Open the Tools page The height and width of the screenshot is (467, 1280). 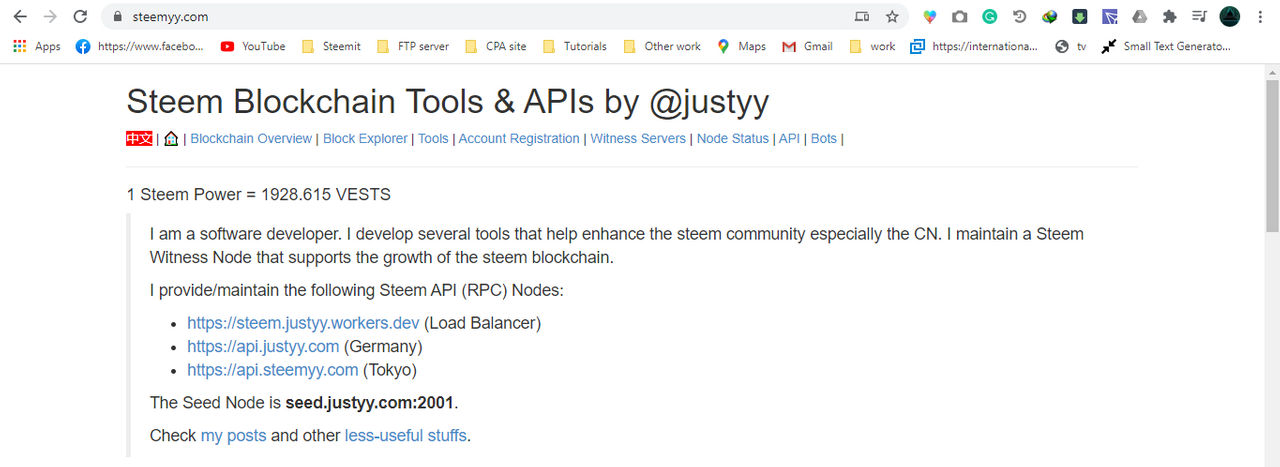pyautogui.click(x=433, y=139)
